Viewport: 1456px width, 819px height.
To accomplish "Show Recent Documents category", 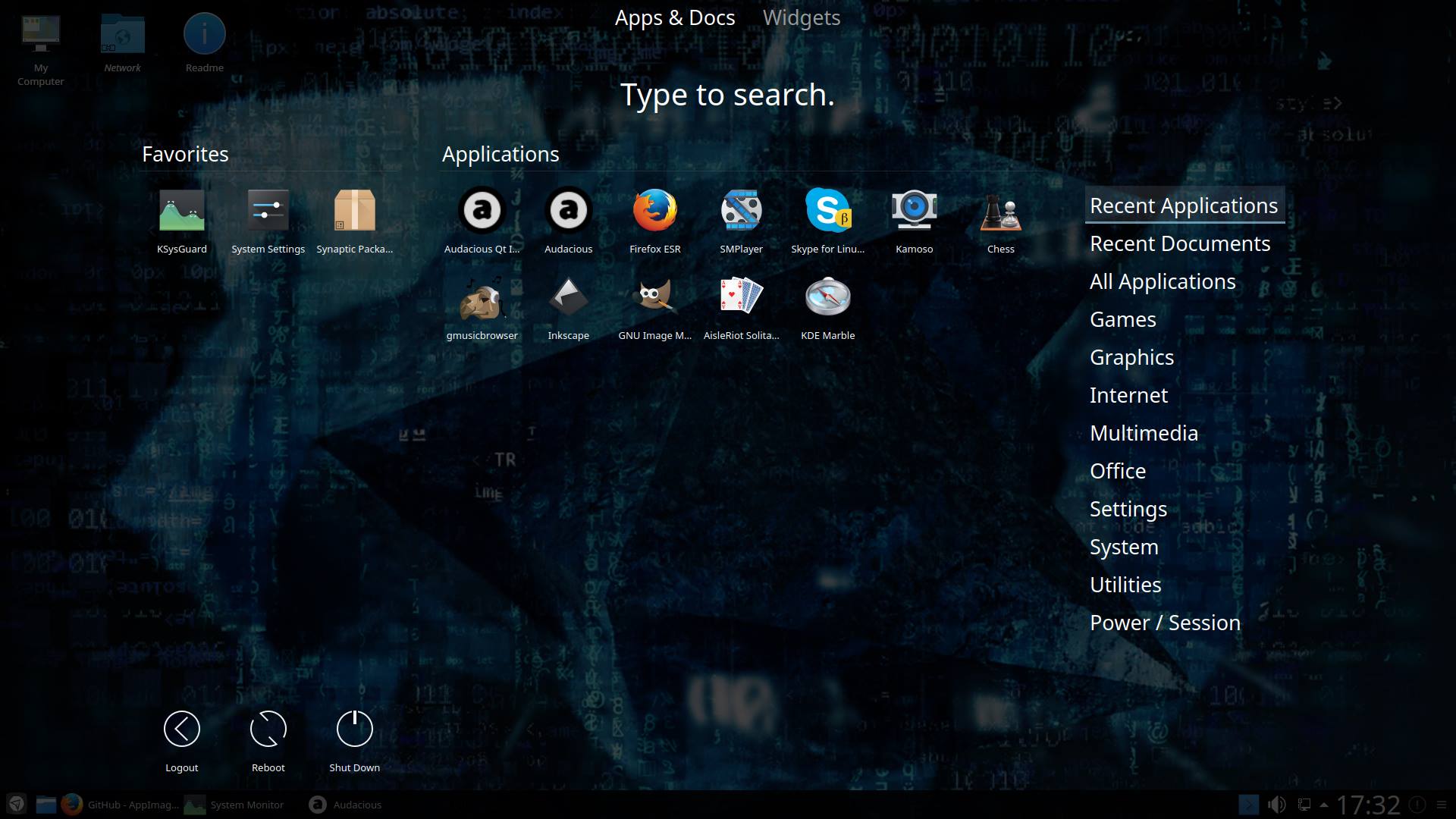I will coord(1180,243).
